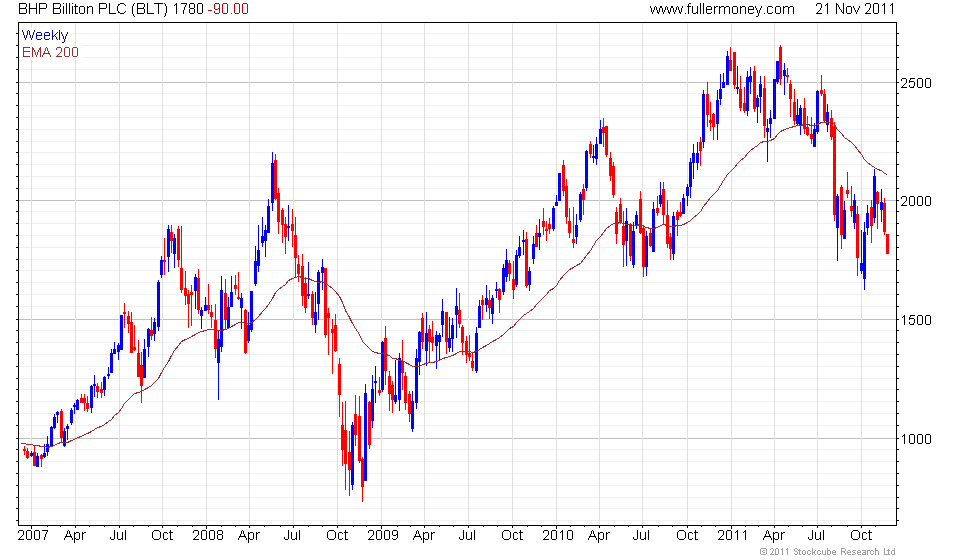Click the '2010' year label on the time axis
The image size is (980, 560).
tap(558, 535)
